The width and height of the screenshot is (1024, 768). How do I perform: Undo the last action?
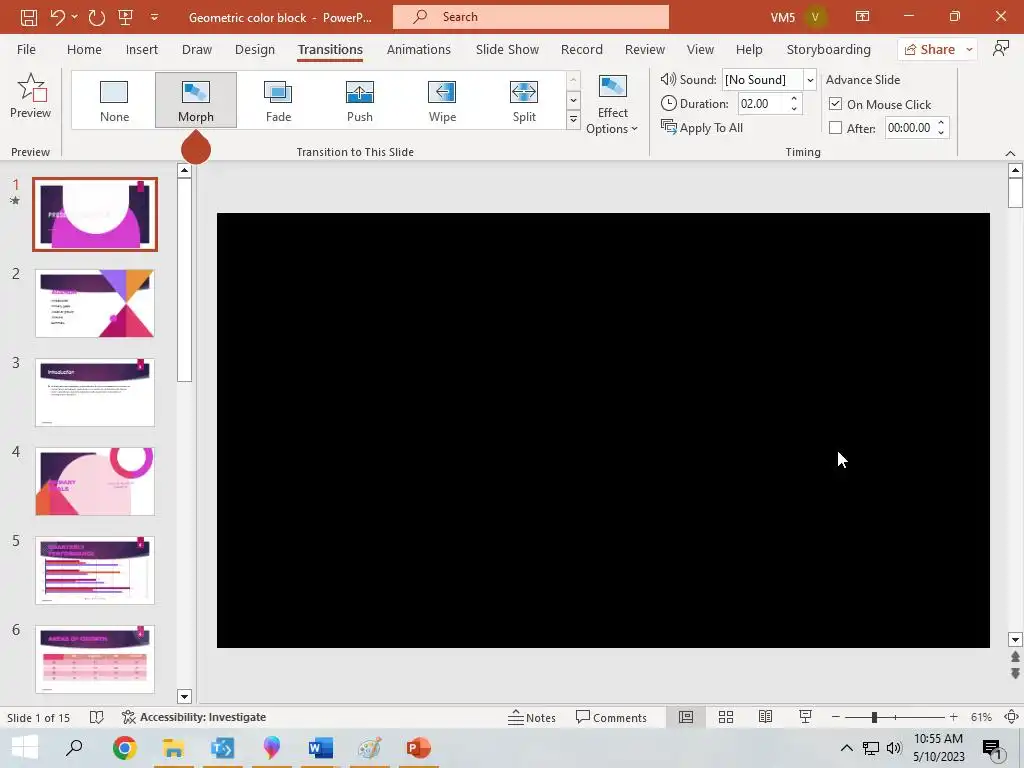(x=57, y=17)
